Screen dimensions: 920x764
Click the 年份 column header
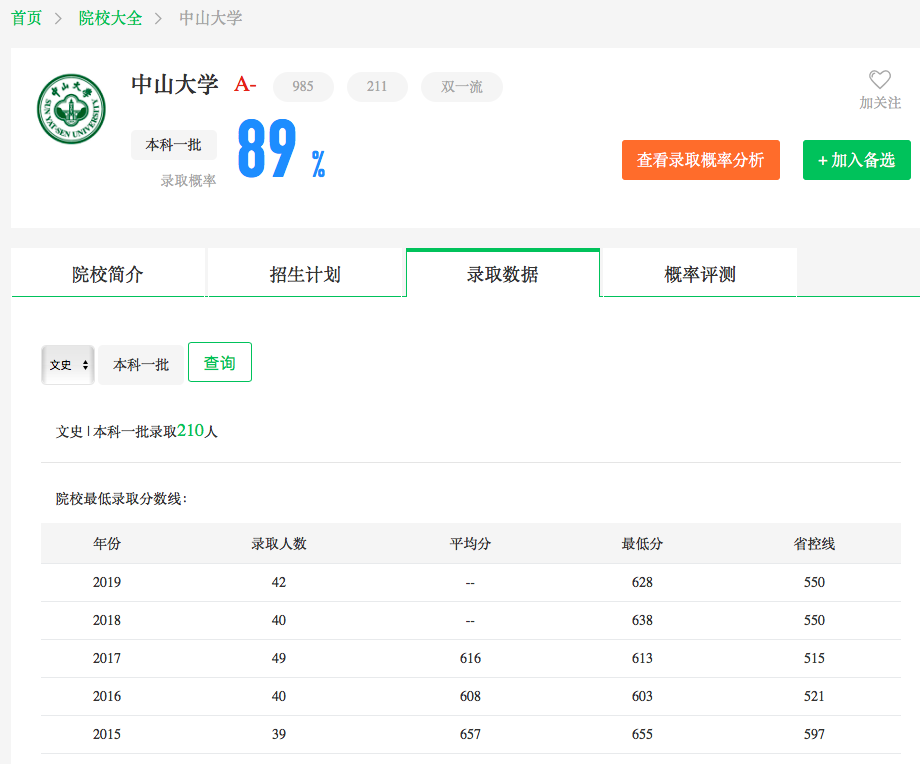point(107,543)
